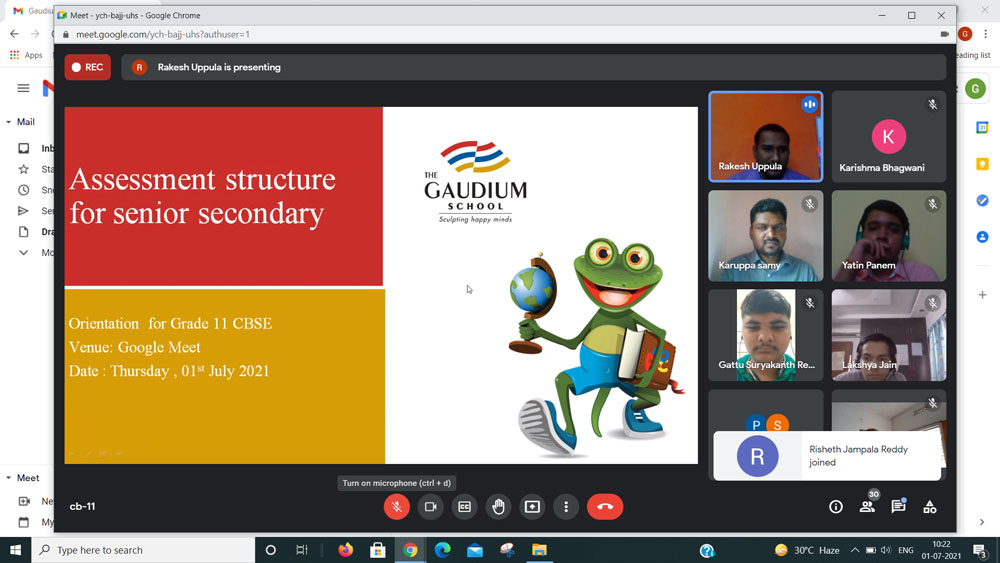Image resolution: width=1000 pixels, height=563 pixels.
Task: Select Yatin Panem's video tile
Action: 888,236
